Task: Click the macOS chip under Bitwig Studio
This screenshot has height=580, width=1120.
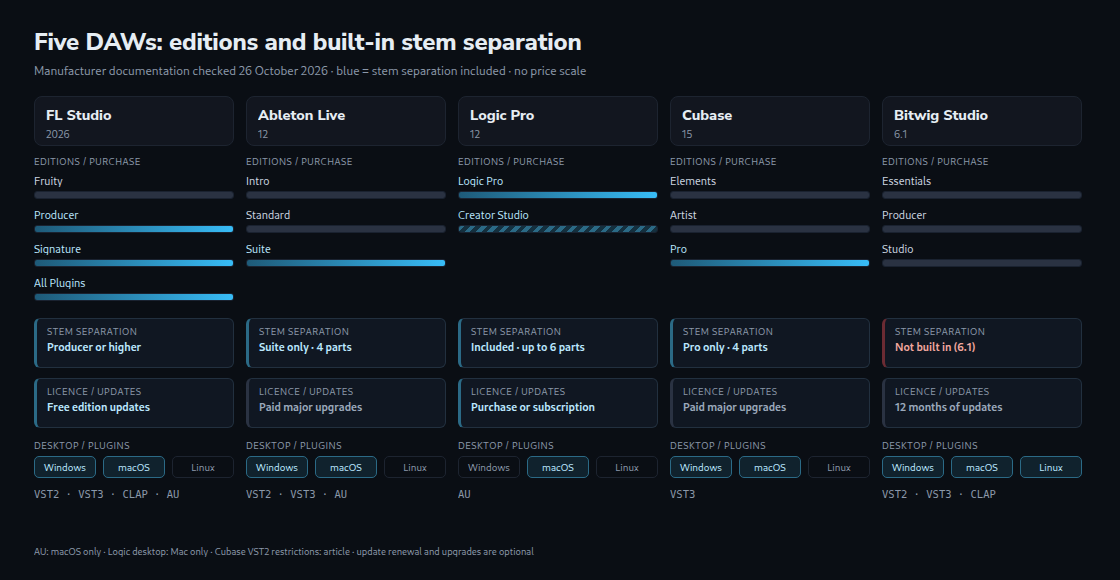Action: pyautogui.click(x=982, y=467)
